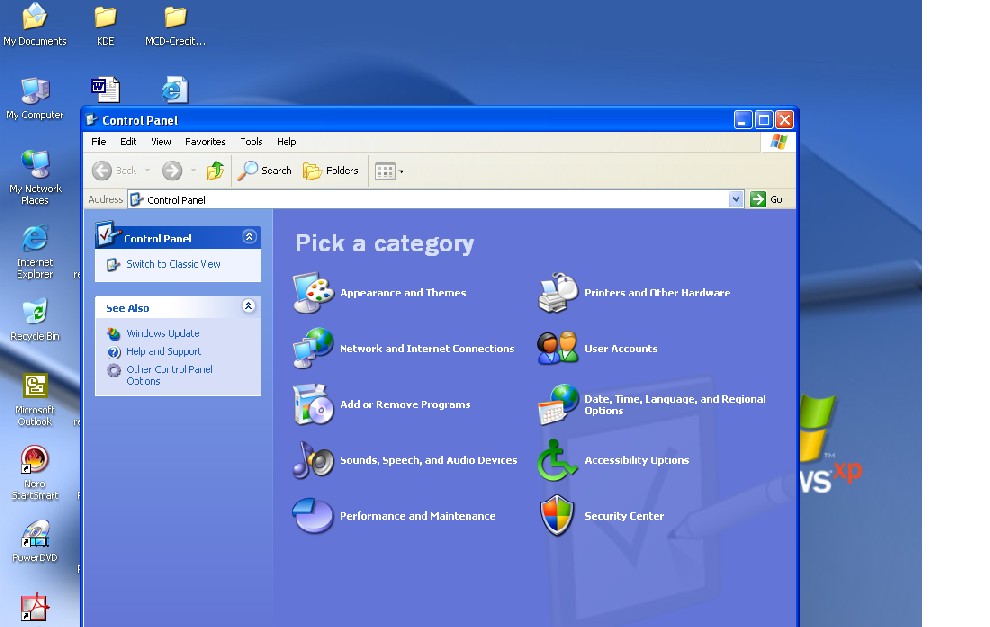Click the Back navigation button
This screenshot has height=627, width=990.
pos(115,170)
